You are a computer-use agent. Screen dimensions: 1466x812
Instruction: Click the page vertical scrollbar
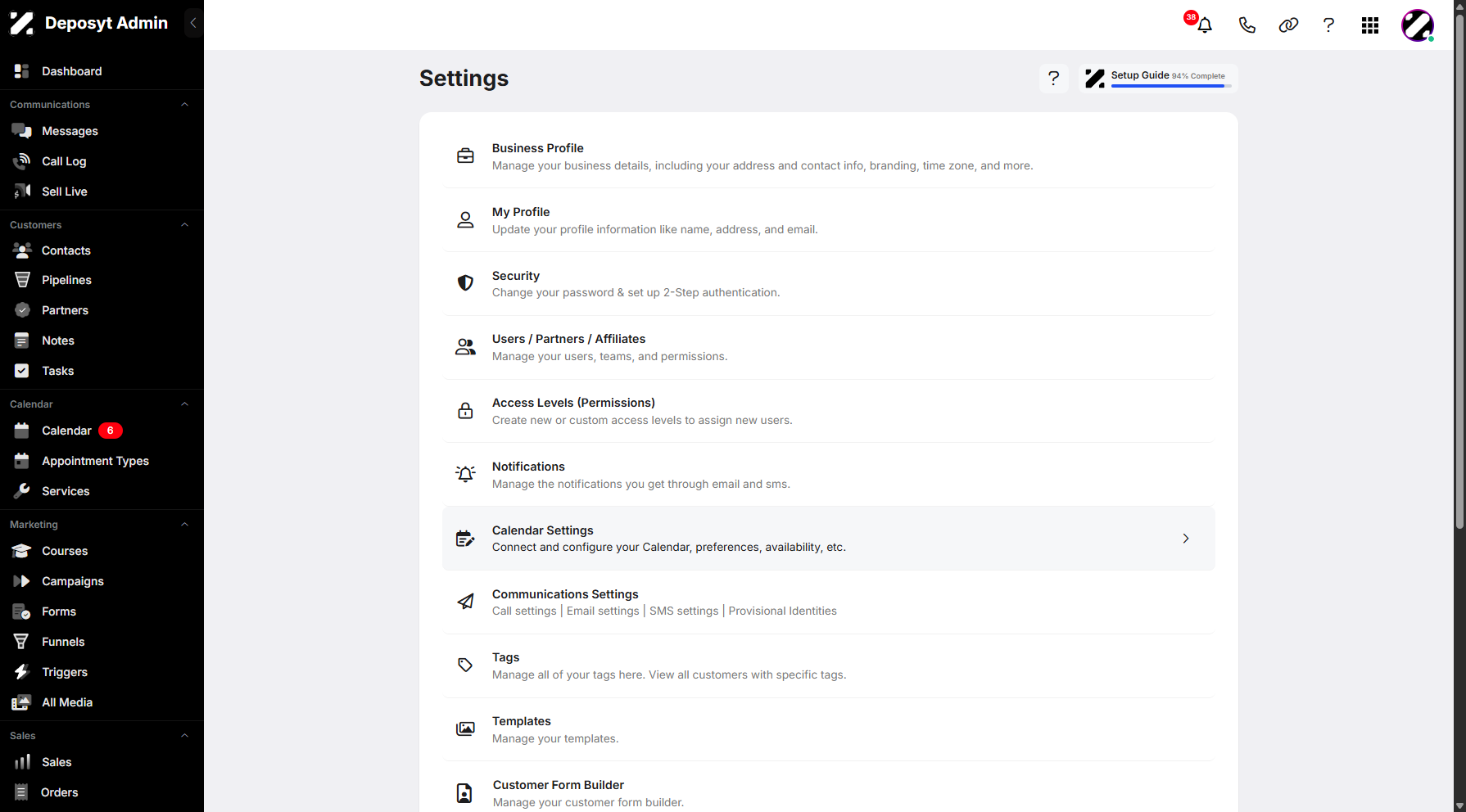pyautogui.click(x=1459, y=270)
